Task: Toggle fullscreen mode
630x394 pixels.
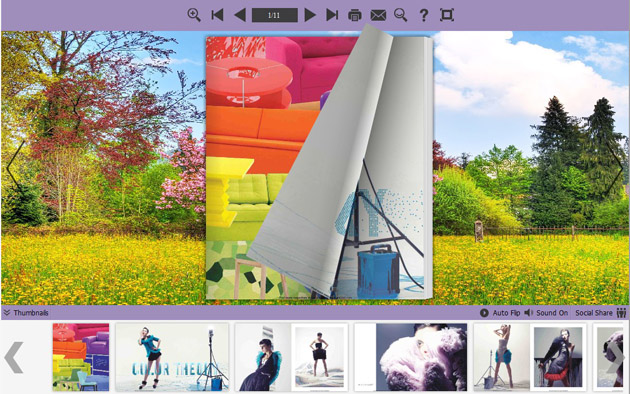Action: (x=447, y=15)
